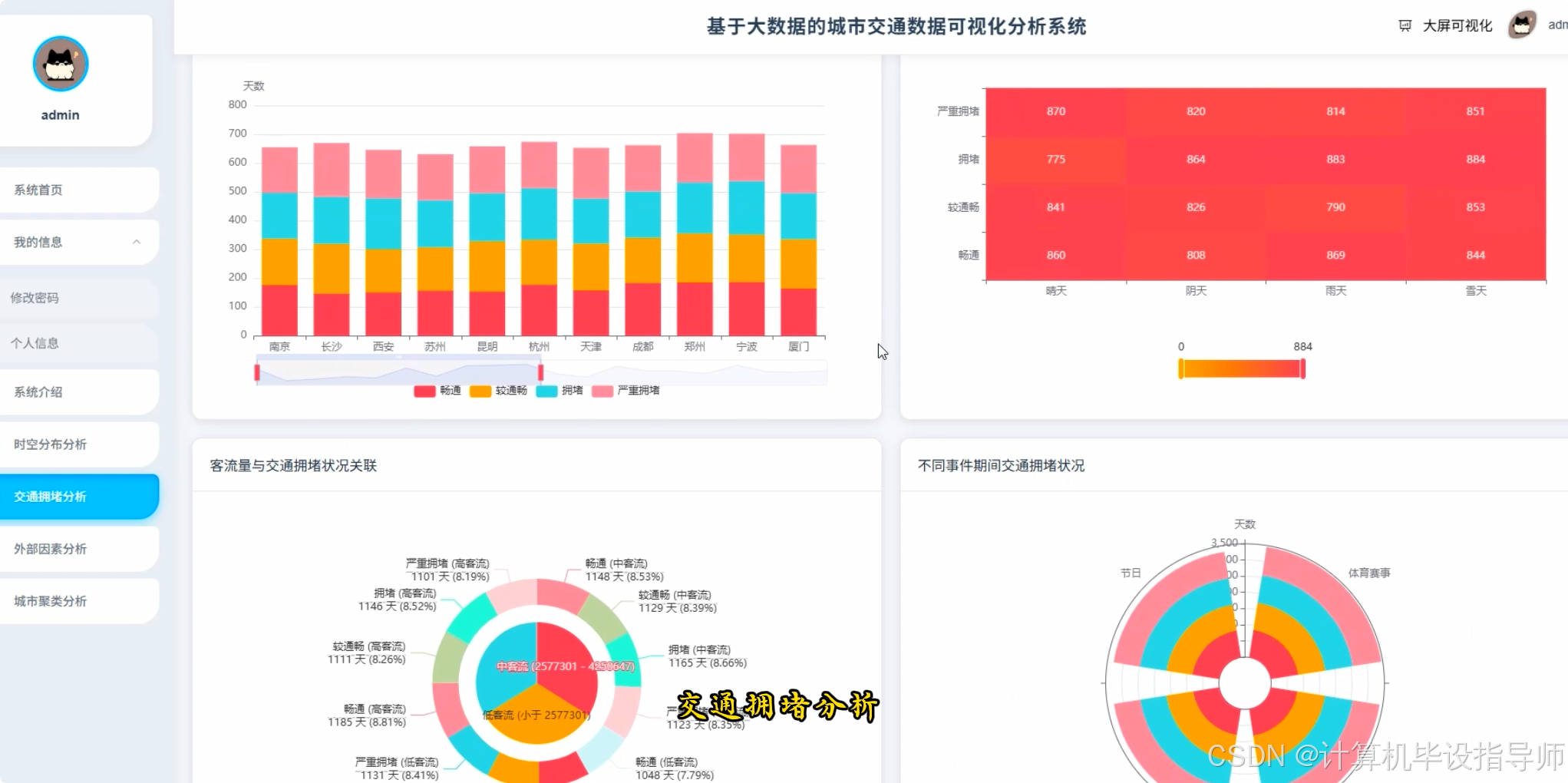This screenshot has height=783, width=1568.
Task: Open 城市聚类分析 section
Action: click(79, 601)
